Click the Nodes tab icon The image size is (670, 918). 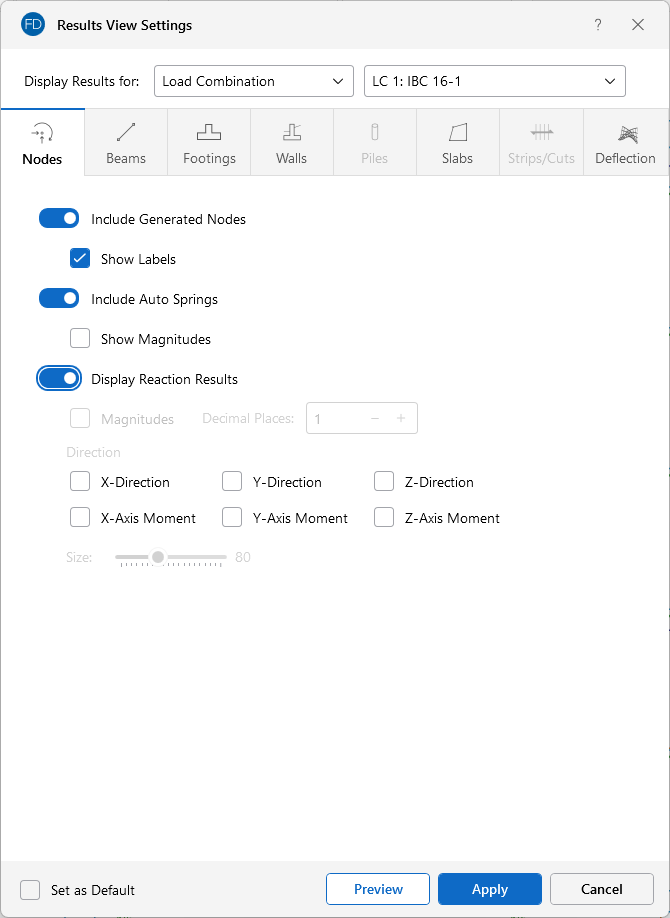coord(42,133)
